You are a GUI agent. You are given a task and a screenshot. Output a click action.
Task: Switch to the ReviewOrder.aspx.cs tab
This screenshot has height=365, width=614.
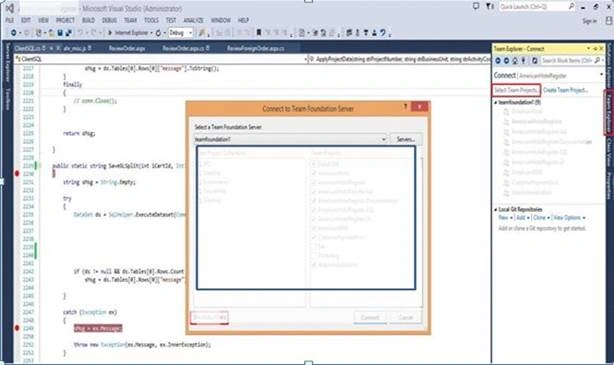tap(183, 48)
